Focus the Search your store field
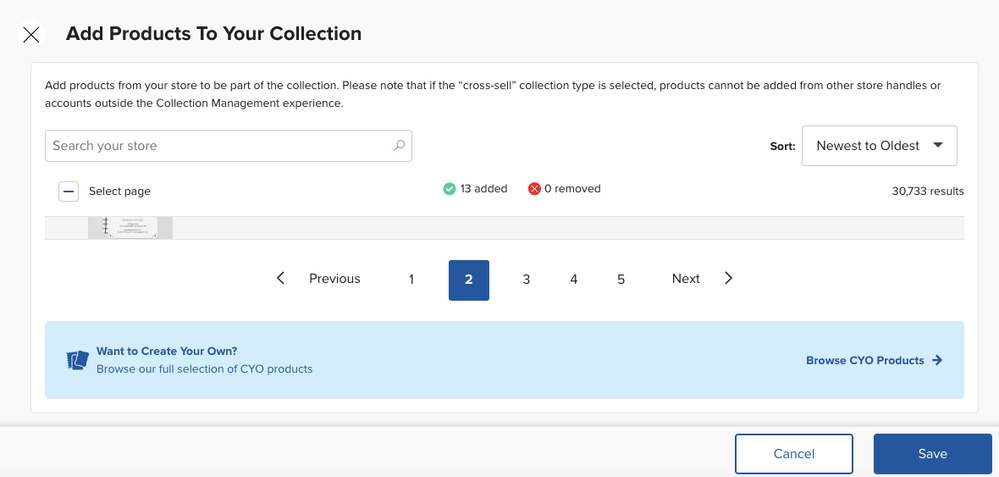The image size is (999, 477). click(220, 146)
